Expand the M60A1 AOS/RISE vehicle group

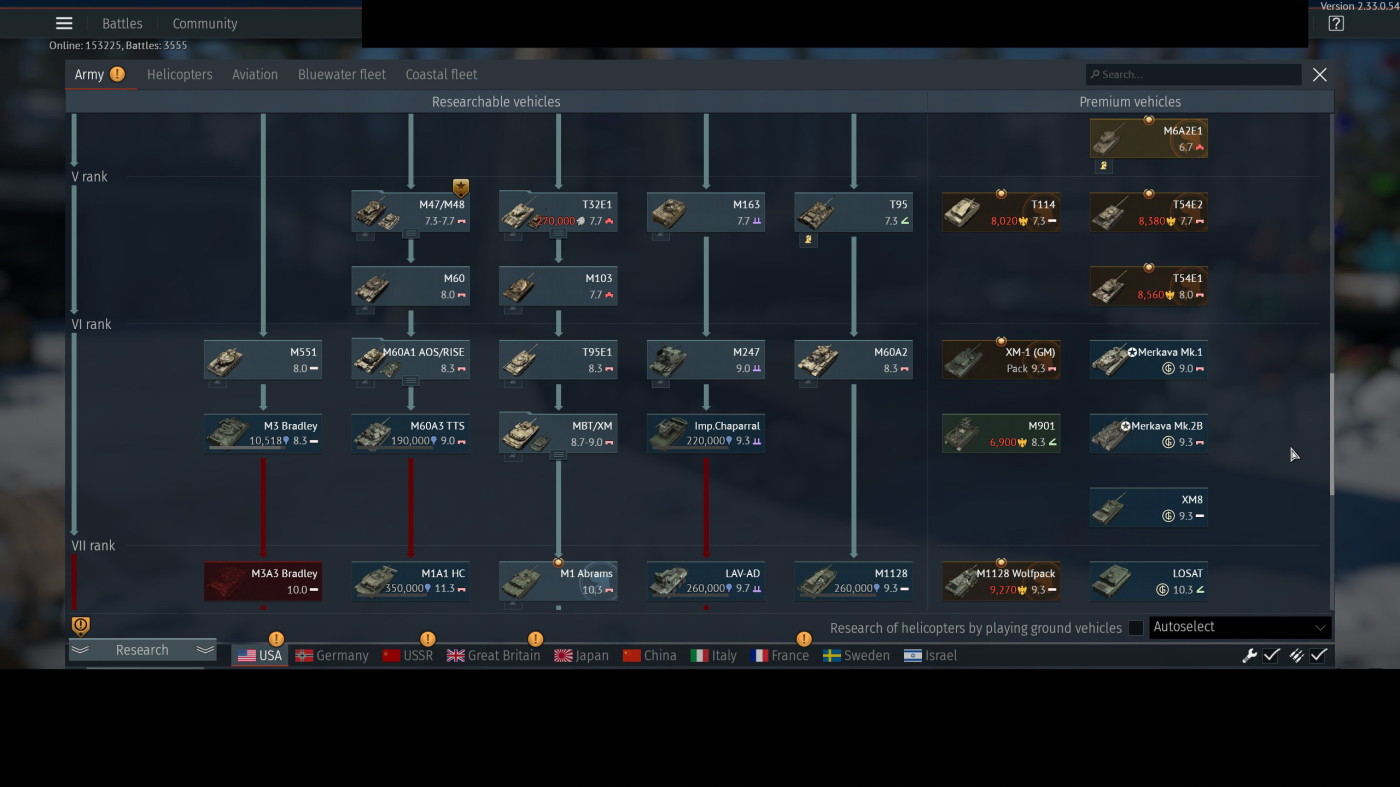(x=410, y=382)
